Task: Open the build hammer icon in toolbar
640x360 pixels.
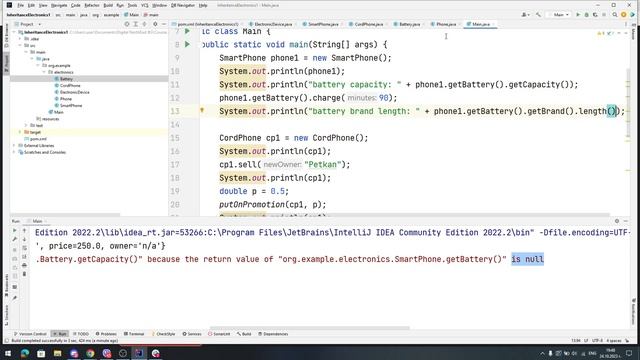Action: (538, 15)
